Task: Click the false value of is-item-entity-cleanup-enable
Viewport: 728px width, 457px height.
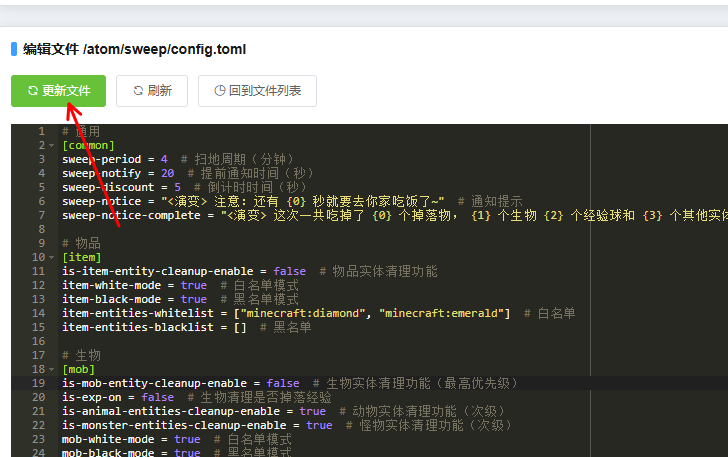Action: [x=290, y=271]
